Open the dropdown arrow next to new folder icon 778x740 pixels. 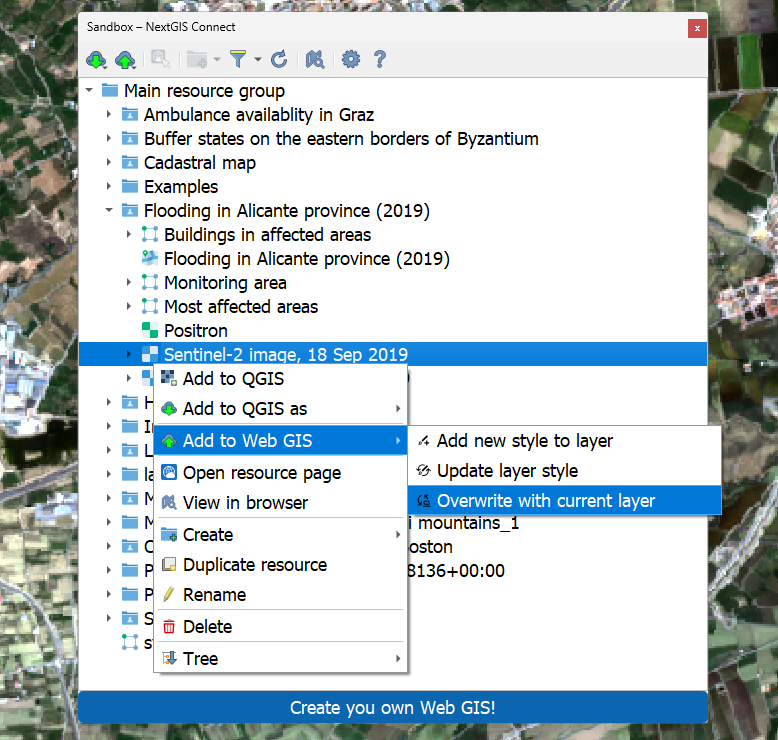click(217, 60)
